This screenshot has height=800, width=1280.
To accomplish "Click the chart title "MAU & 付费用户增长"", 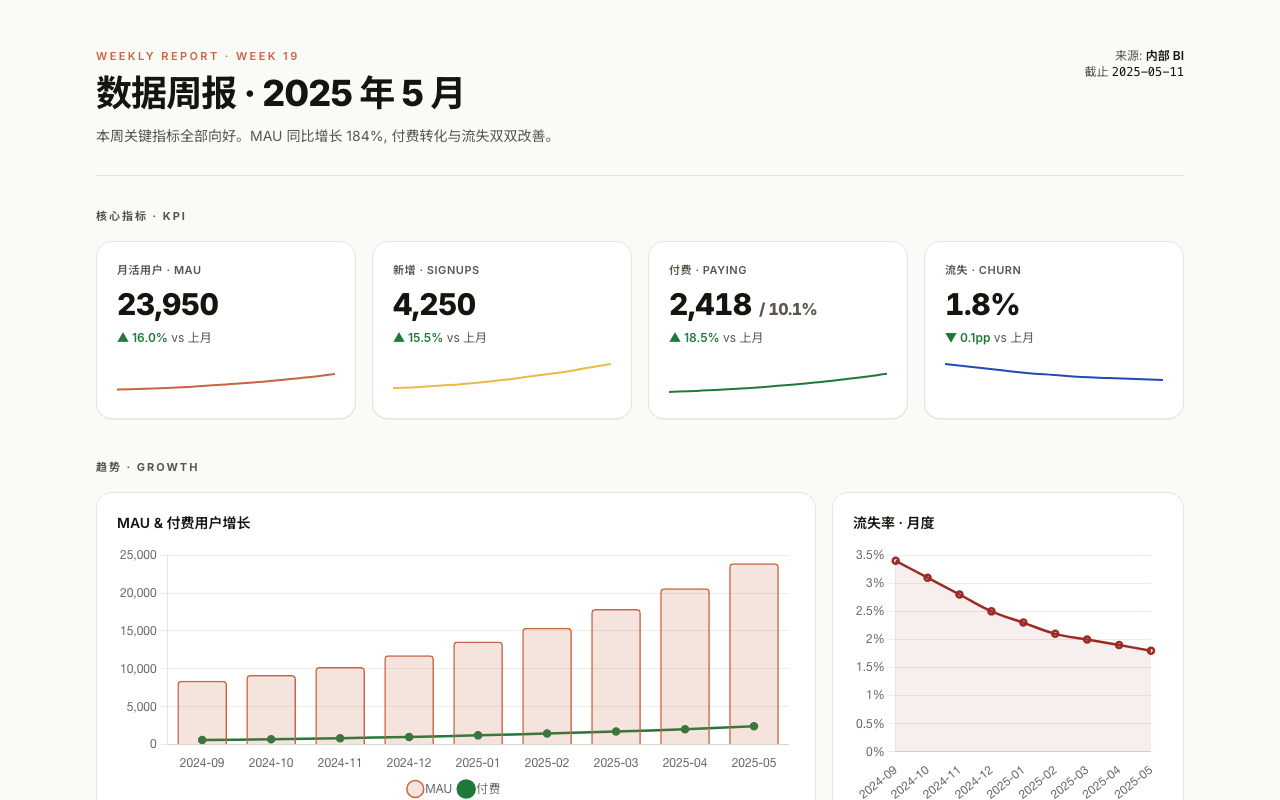I will [183, 523].
